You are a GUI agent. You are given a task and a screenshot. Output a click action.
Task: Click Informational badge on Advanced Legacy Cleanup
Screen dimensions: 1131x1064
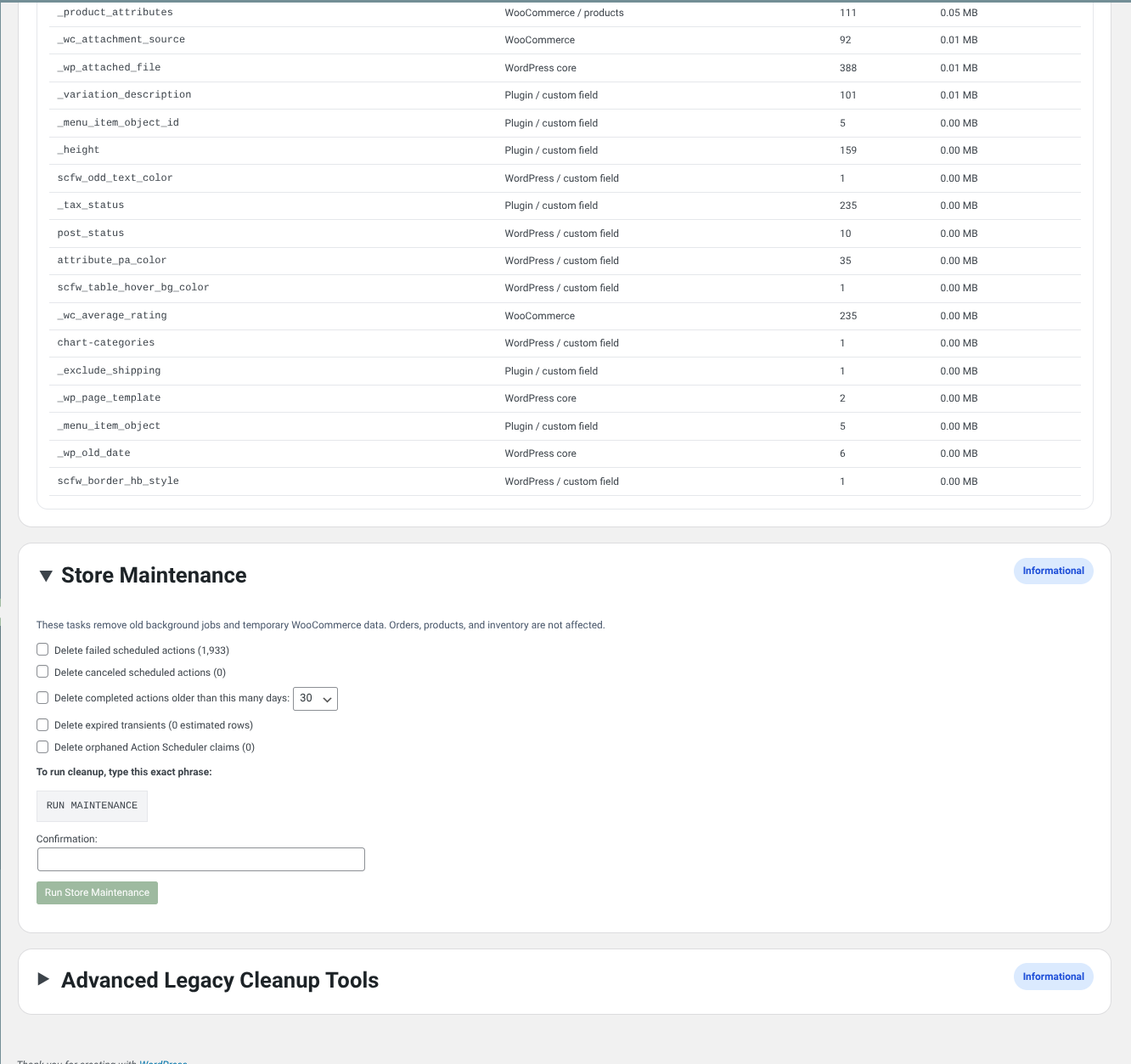[1053, 977]
